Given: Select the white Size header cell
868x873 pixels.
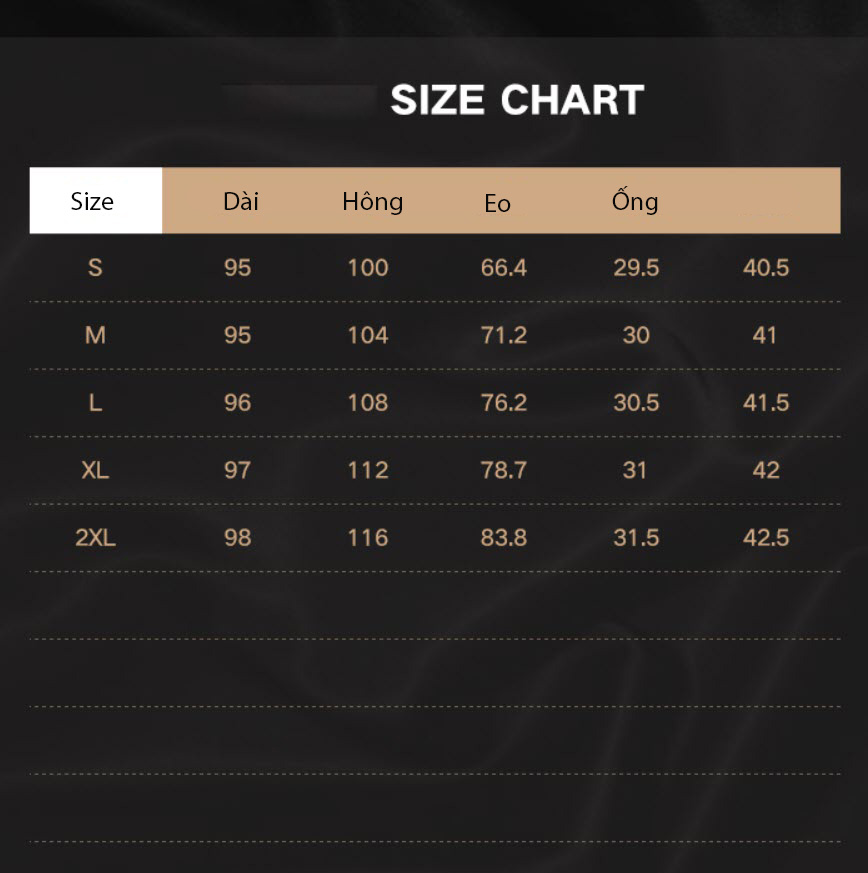Looking at the screenshot, I should coord(96,200).
